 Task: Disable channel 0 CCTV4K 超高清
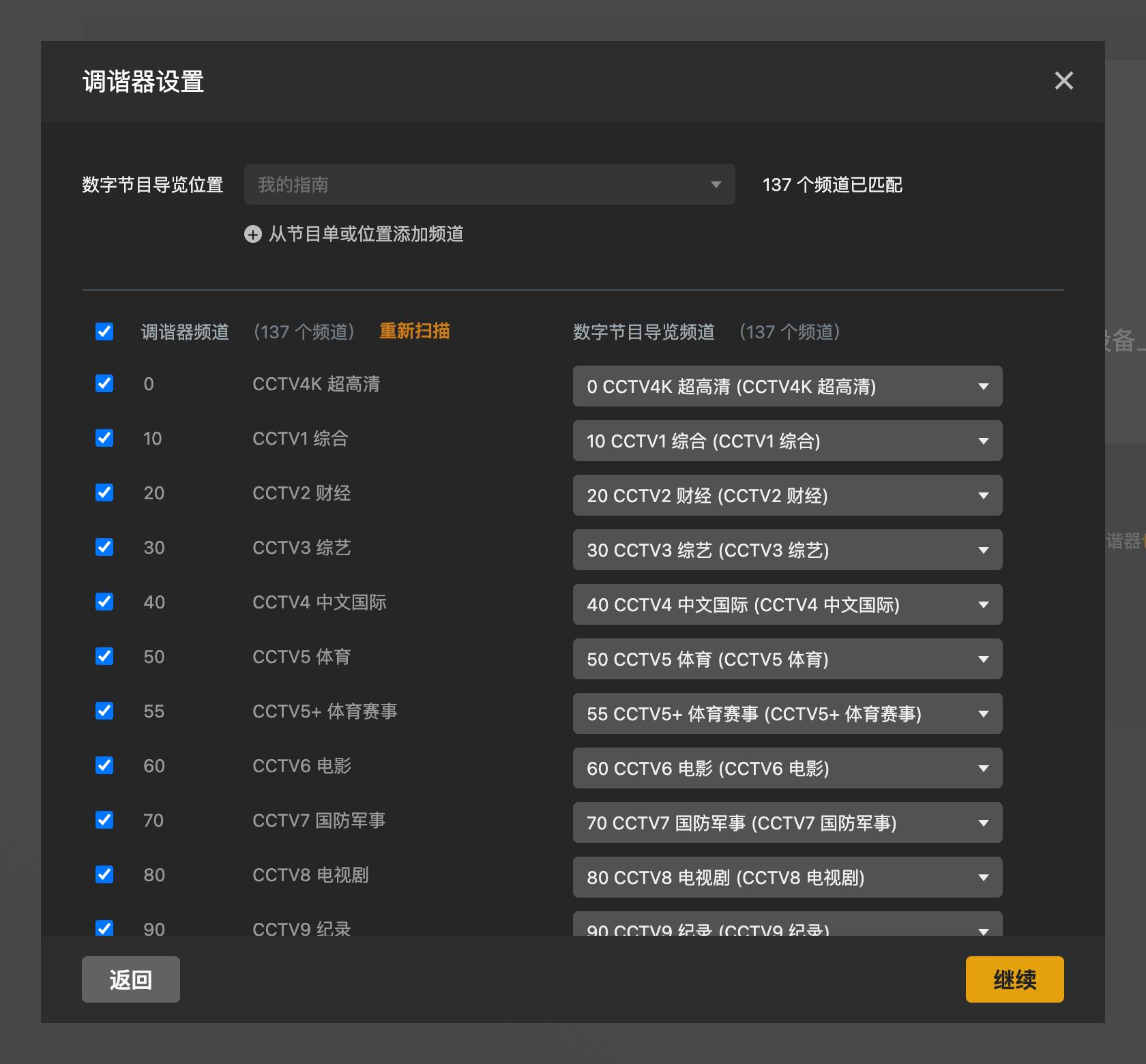click(x=104, y=383)
